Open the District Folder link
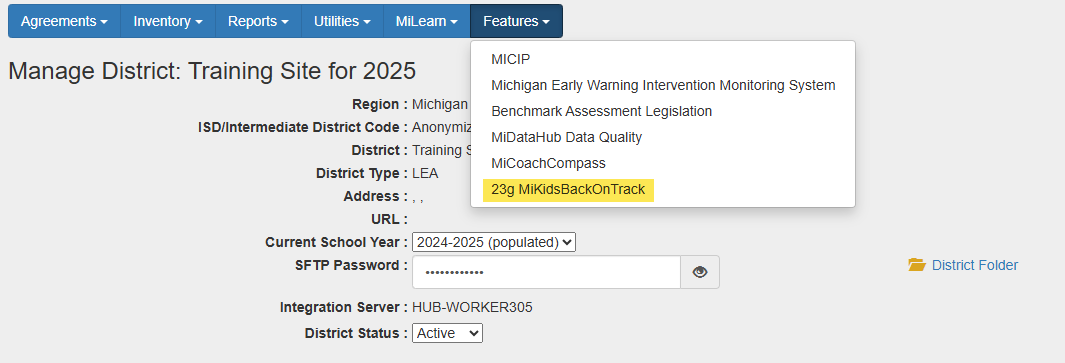The height and width of the screenshot is (363, 1065). [x=975, y=265]
